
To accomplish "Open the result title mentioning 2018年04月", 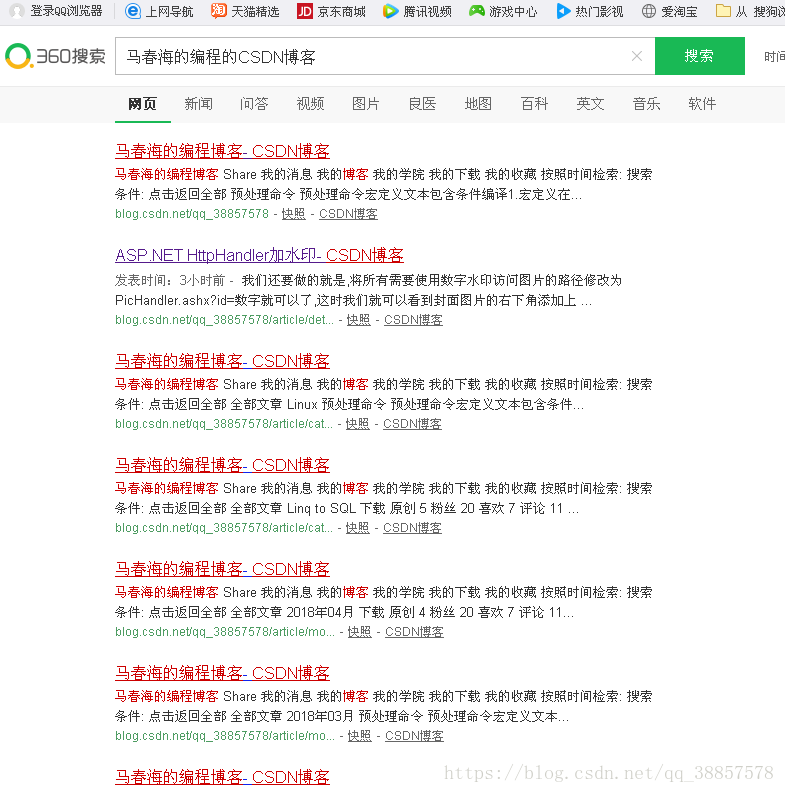I will pyautogui.click(x=223, y=569).
